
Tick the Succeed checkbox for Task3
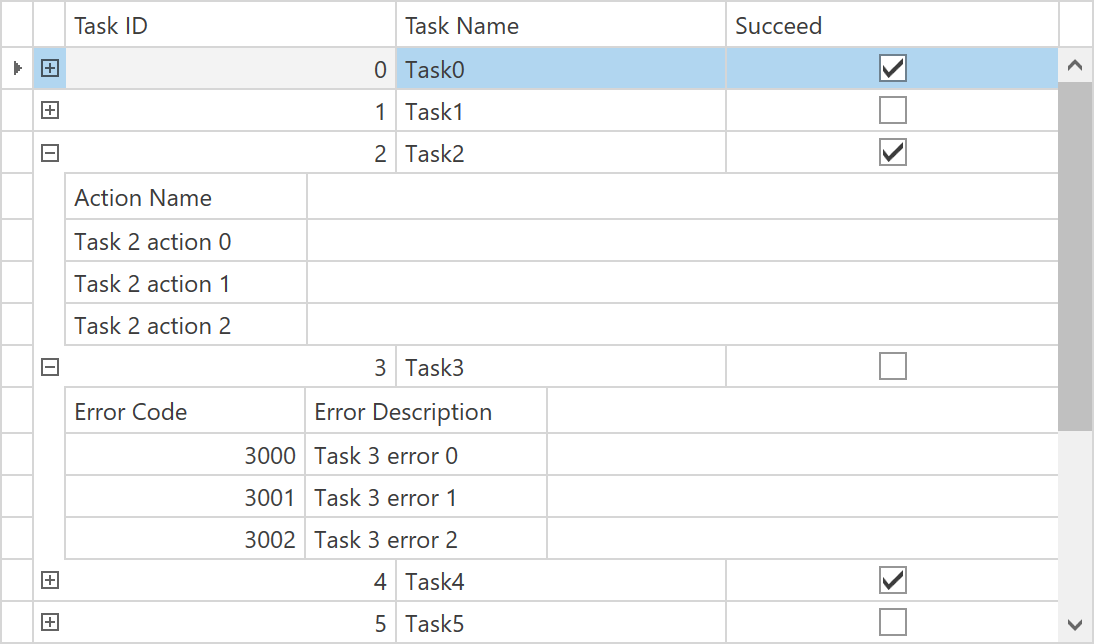[892, 367]
